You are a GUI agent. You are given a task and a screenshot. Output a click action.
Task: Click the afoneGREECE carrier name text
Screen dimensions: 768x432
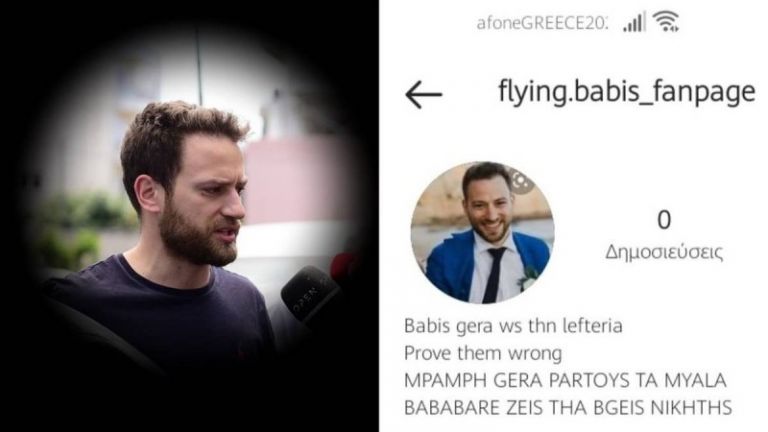542,23
